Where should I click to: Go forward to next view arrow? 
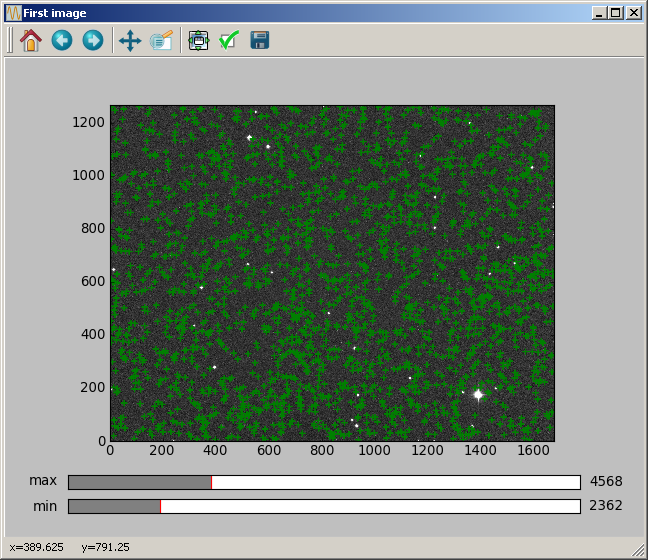[93, 41]
